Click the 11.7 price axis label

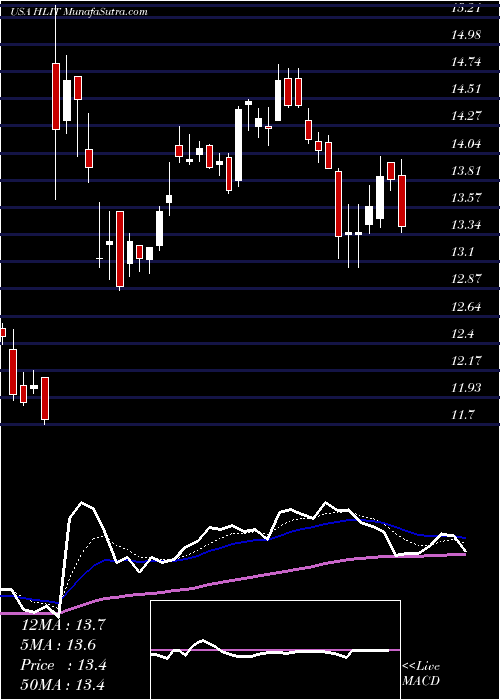[x=462, y=415]
